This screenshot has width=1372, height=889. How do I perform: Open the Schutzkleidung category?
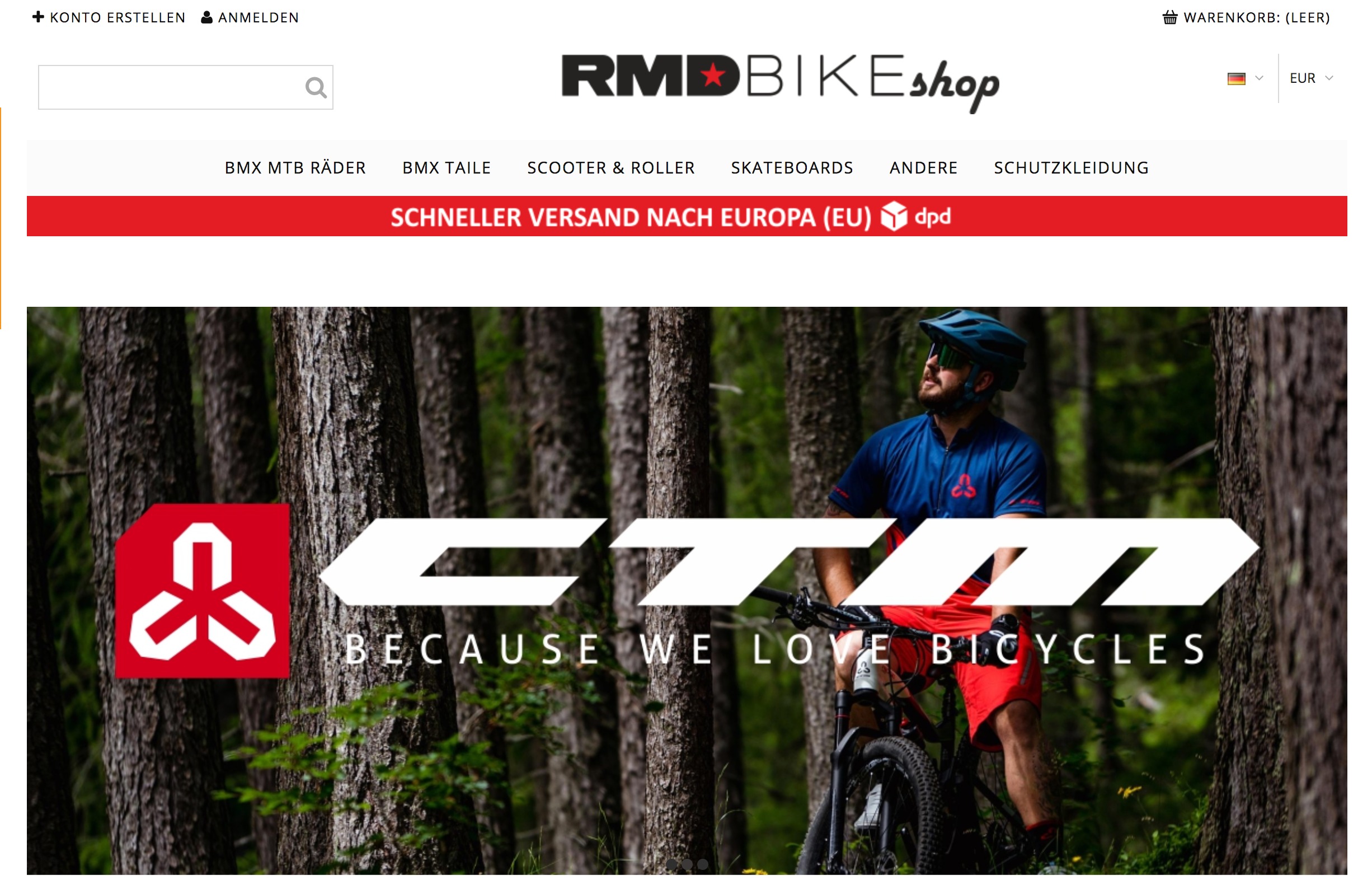1071,168
